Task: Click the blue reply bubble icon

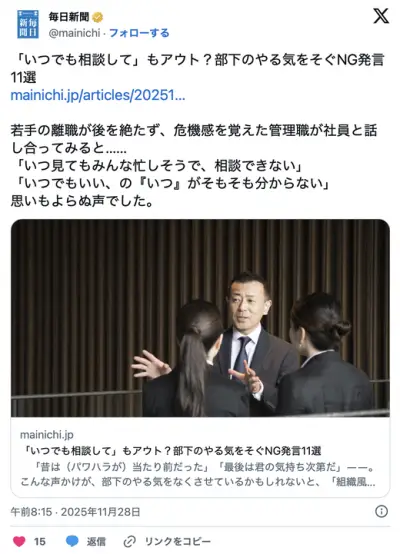Action: [72, 541]
